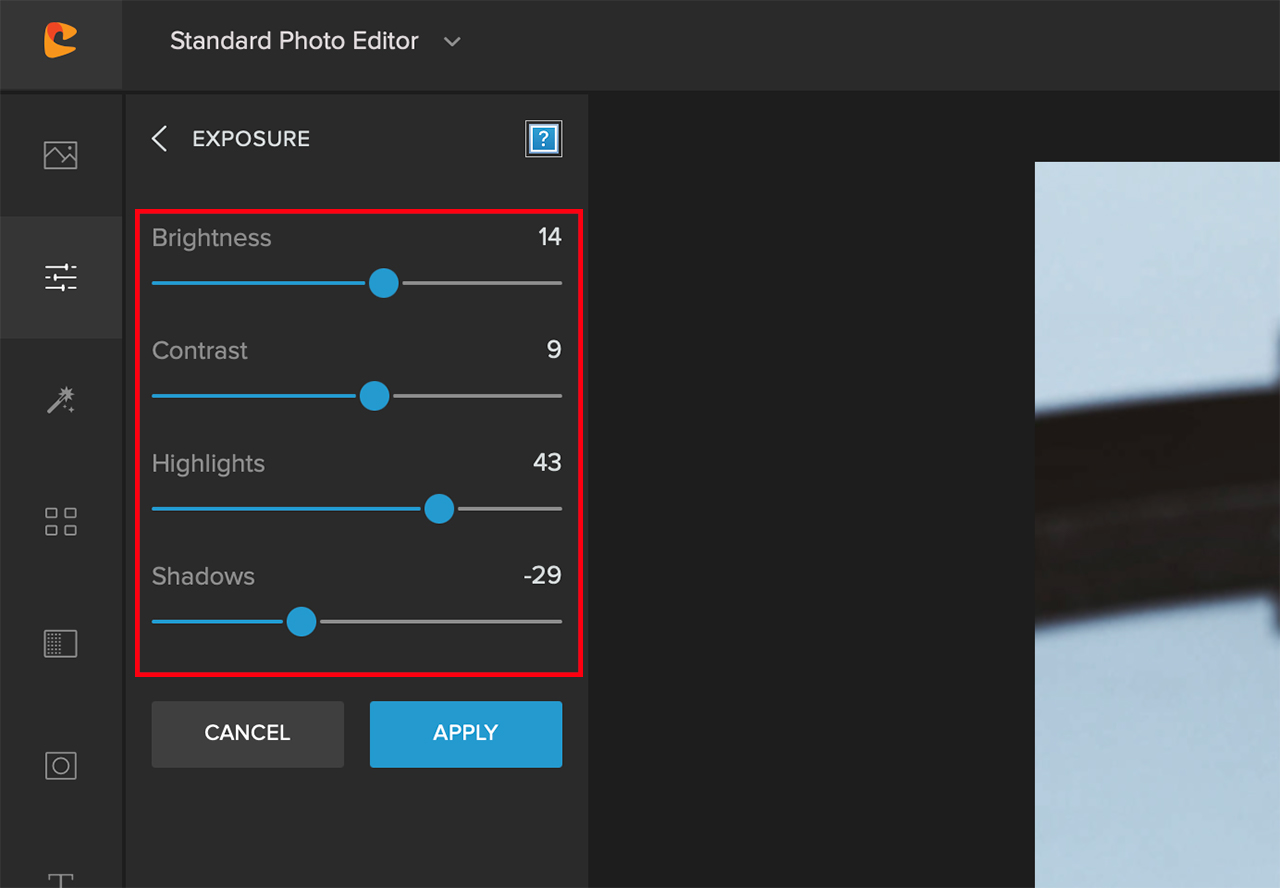
Task: Select the Text tool icon
Action: [x=61, y=879]
